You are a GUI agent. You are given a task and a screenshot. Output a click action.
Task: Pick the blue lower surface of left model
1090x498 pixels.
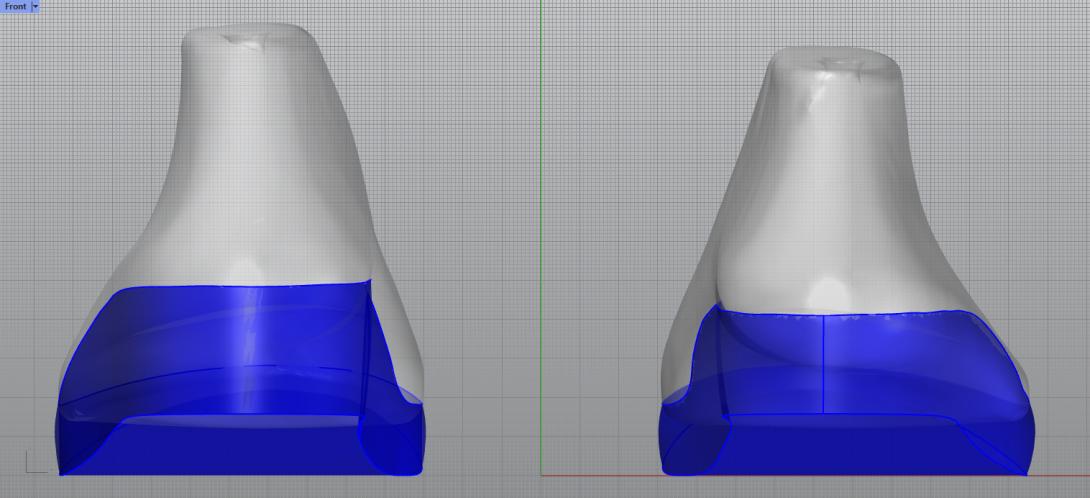coord(180,340)
